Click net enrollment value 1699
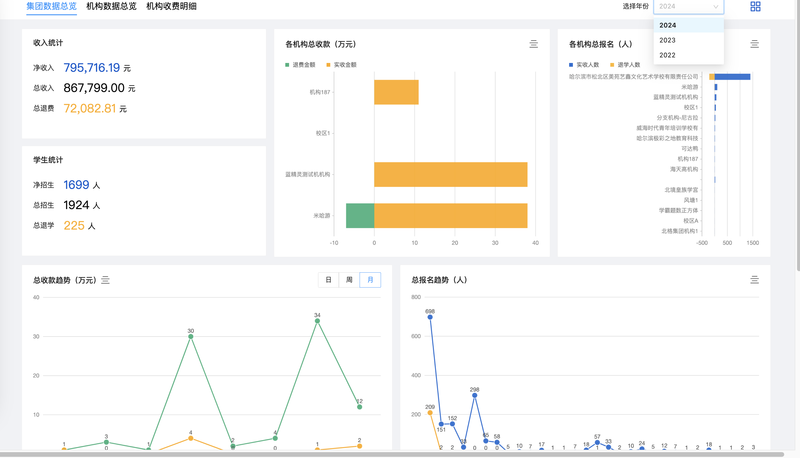The height and width of the screenshot is (458, 800). click(77, 185)
